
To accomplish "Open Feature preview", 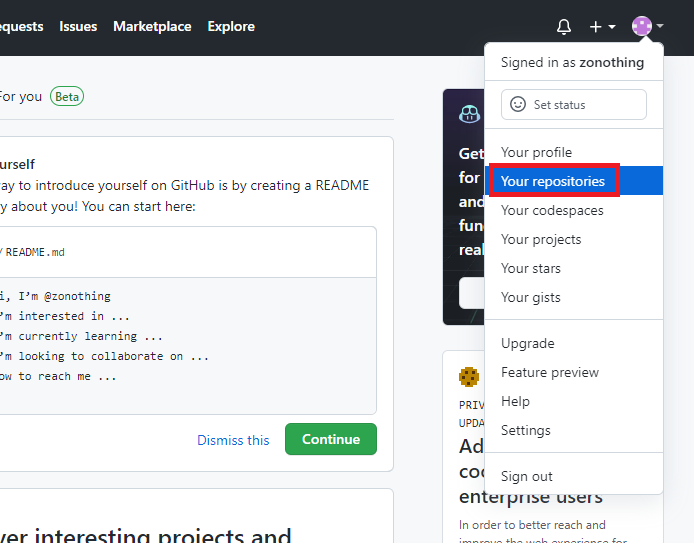I will (x=574, y=372).
